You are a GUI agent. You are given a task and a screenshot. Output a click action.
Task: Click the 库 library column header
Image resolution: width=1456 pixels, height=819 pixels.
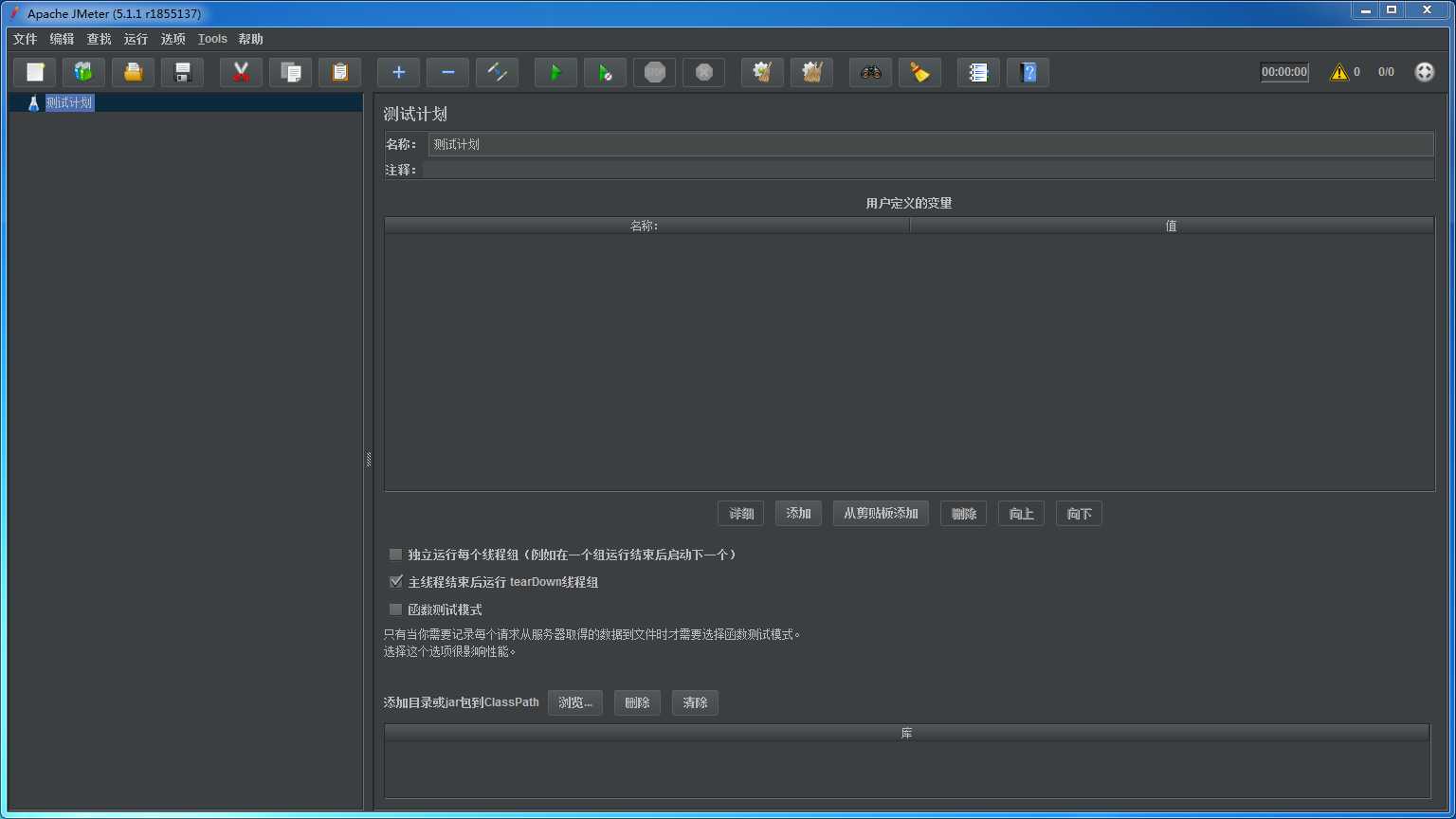click(x=907, y=734)
